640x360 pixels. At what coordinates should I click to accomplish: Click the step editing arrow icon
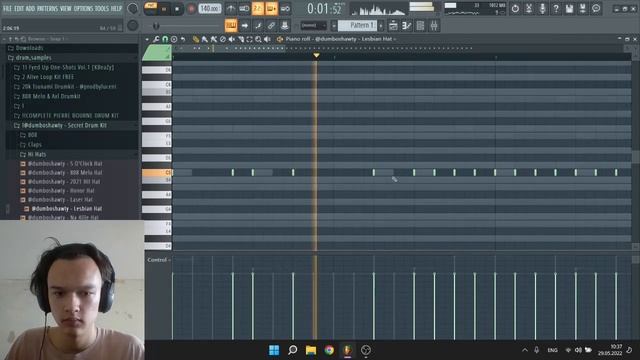tap(244, 25)
